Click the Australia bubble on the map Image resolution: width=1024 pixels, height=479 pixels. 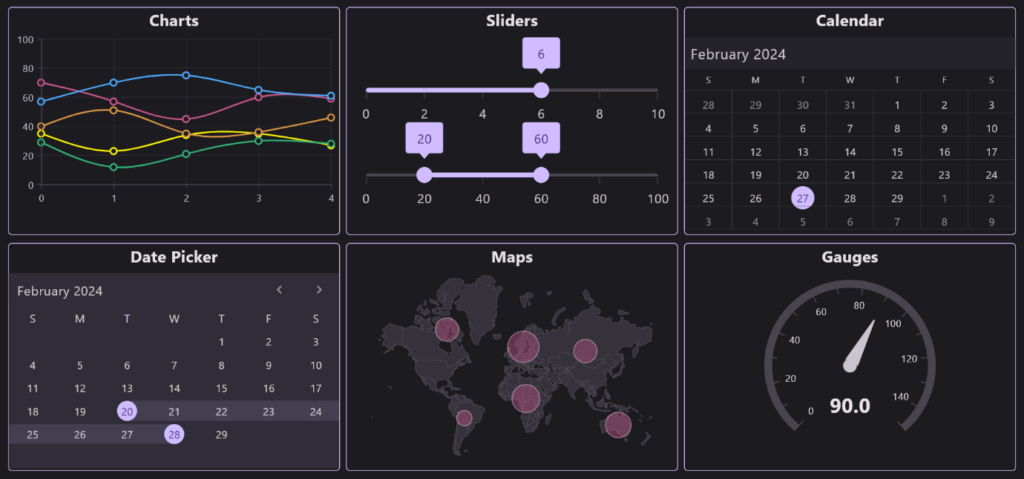pos(618,425)
